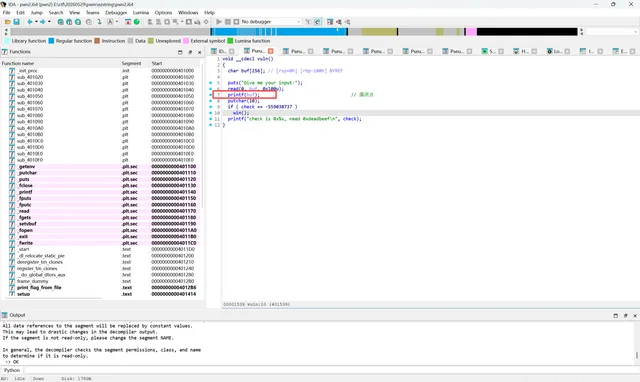640x382 pixels.
Task: Toggle breakpoint dot on code line 10
Action: point(211,113)
